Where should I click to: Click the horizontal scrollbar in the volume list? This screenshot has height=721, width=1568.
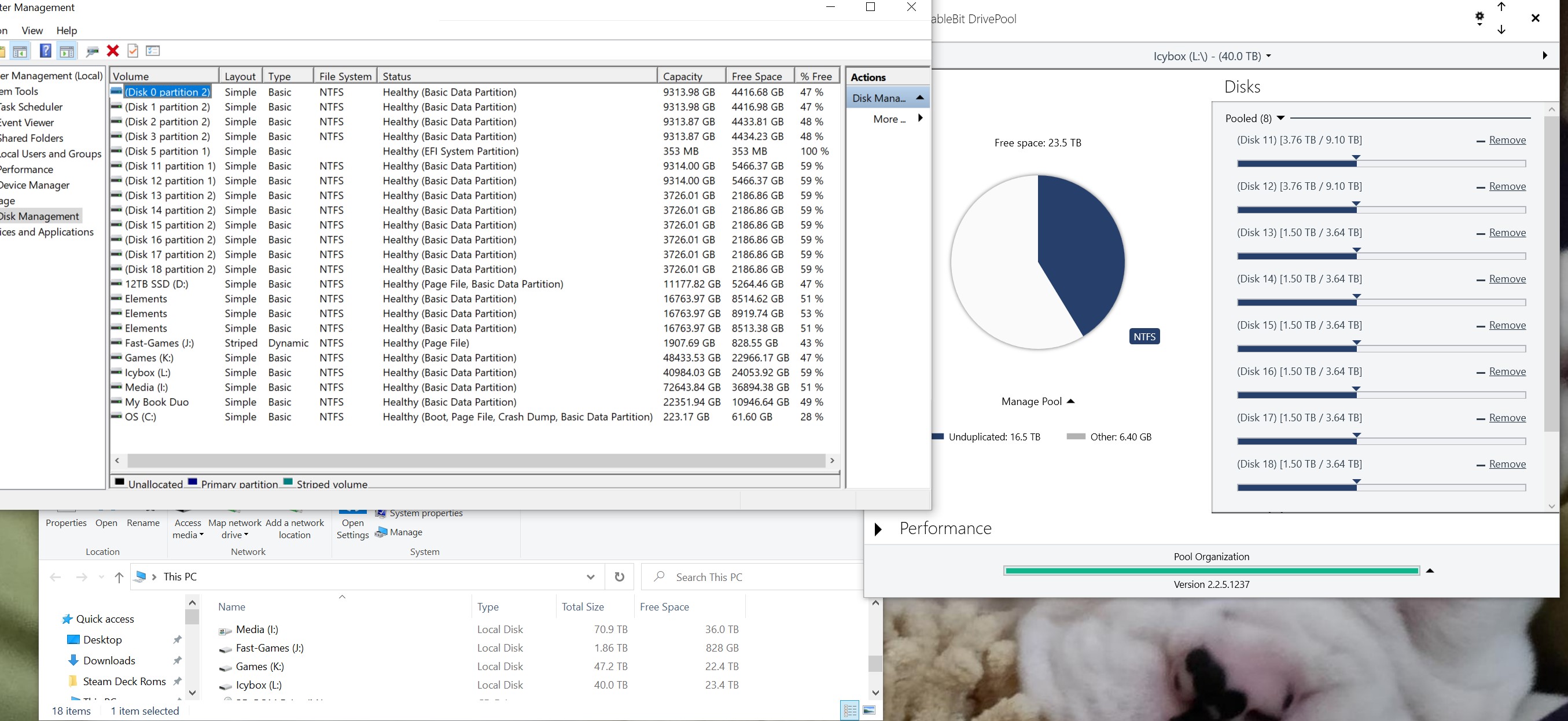coord(475,461)
